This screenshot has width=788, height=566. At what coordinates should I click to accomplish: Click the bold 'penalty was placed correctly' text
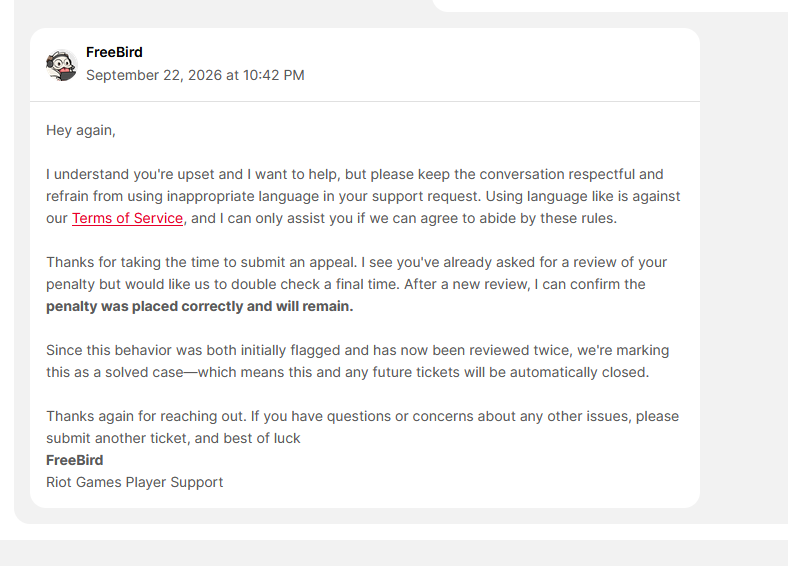[145, 306]
